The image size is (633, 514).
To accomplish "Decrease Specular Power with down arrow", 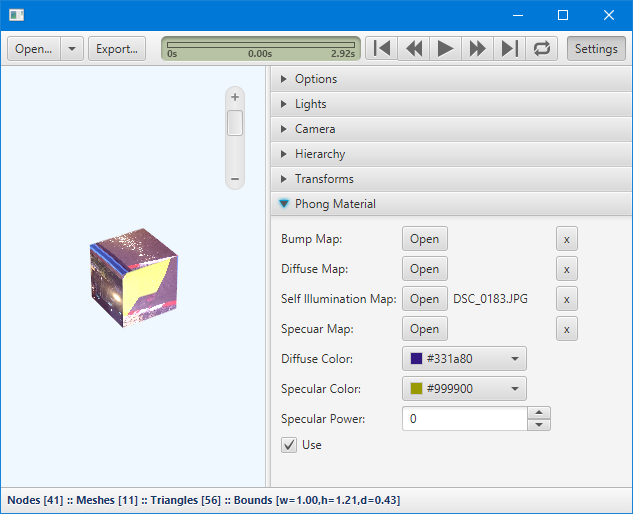I will point(539,425).
